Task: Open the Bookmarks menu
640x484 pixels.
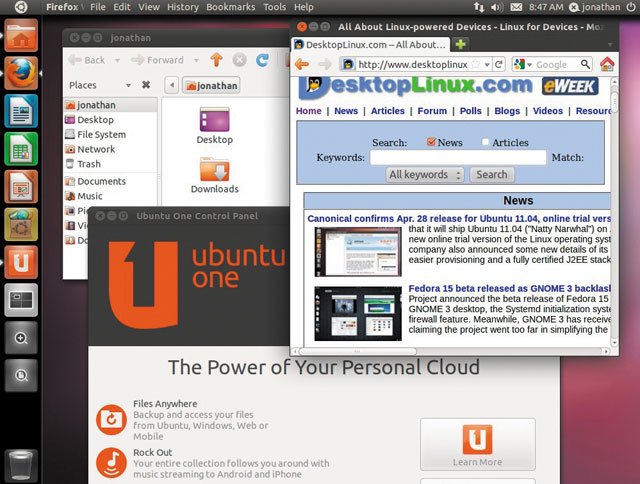Action: 231,7
